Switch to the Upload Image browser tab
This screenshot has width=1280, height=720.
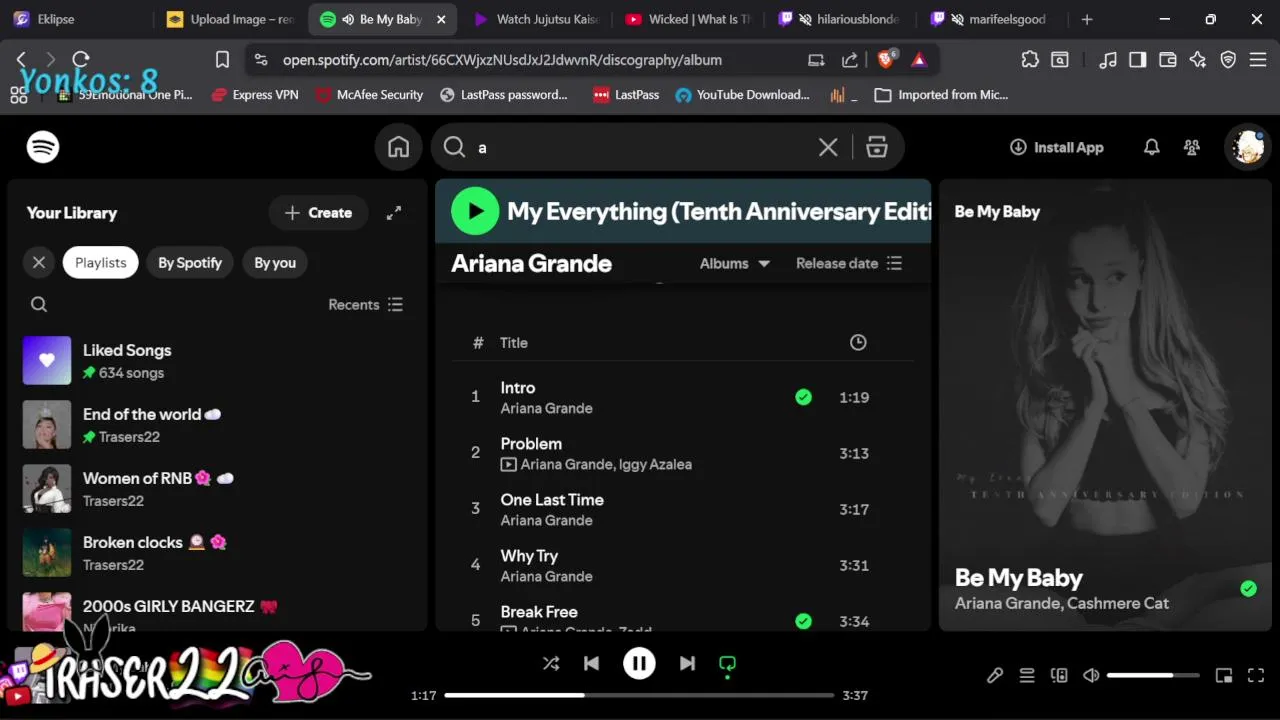point(230,19)
